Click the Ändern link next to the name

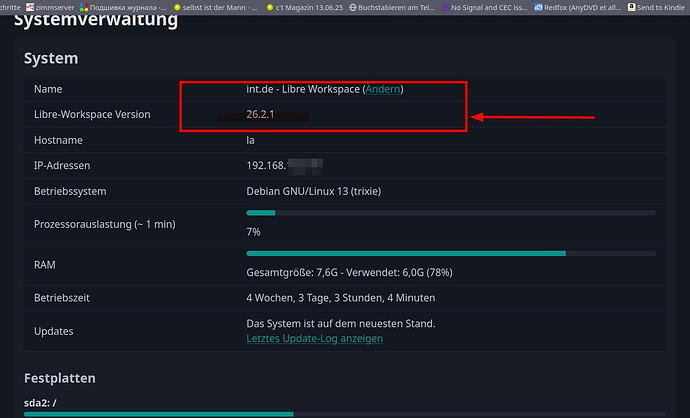383,89
